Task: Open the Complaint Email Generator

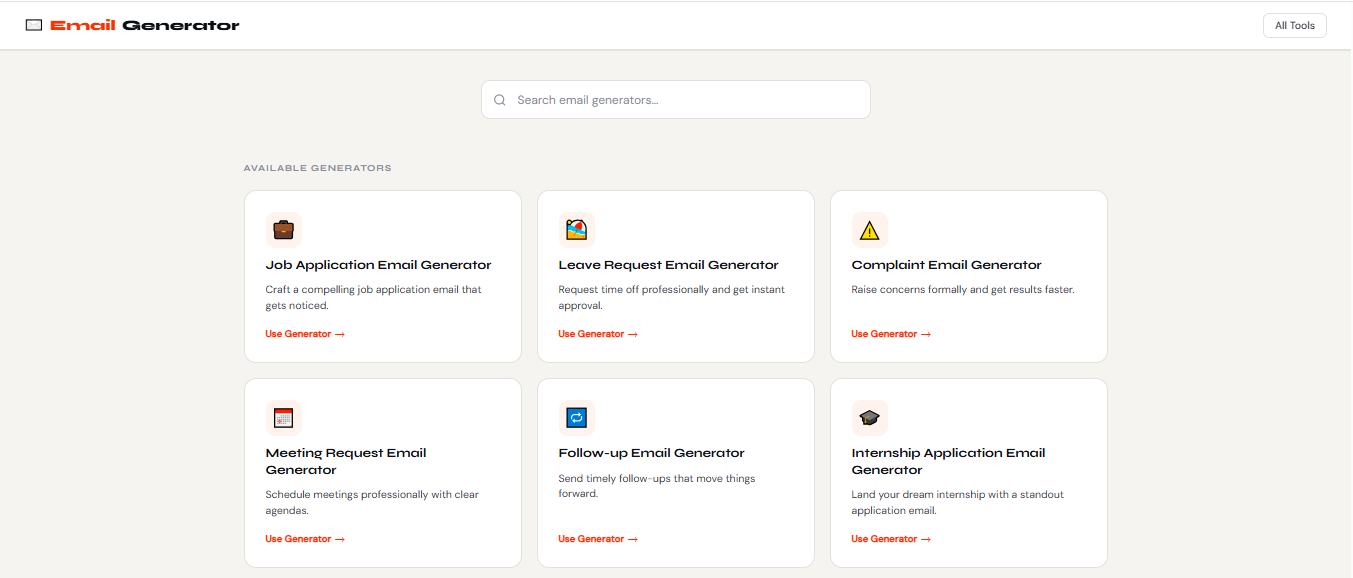Action: [x=890, y=333]
